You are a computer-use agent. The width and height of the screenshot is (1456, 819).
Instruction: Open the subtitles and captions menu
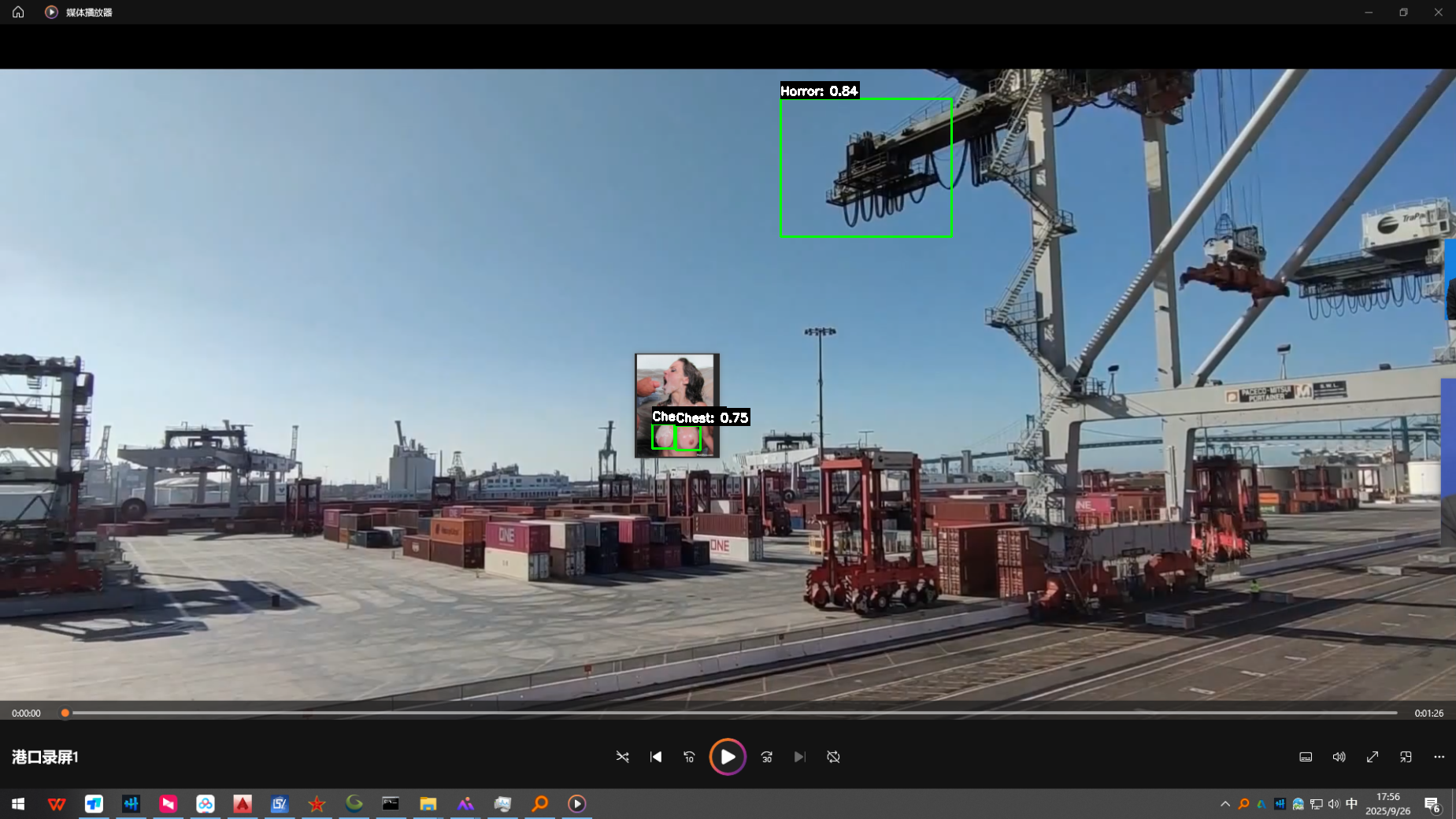point(1306,757)
